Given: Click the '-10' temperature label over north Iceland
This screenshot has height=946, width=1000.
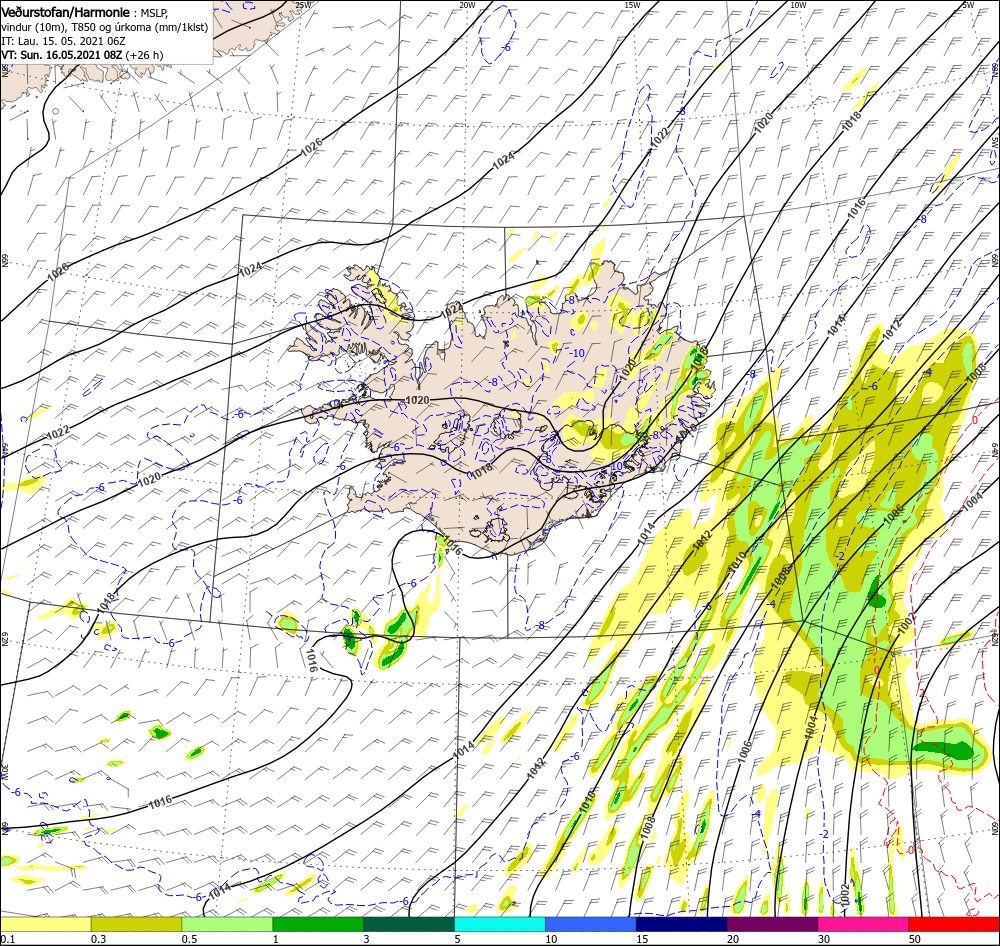Looking at the screenshot, I should [x=577, y=353].
